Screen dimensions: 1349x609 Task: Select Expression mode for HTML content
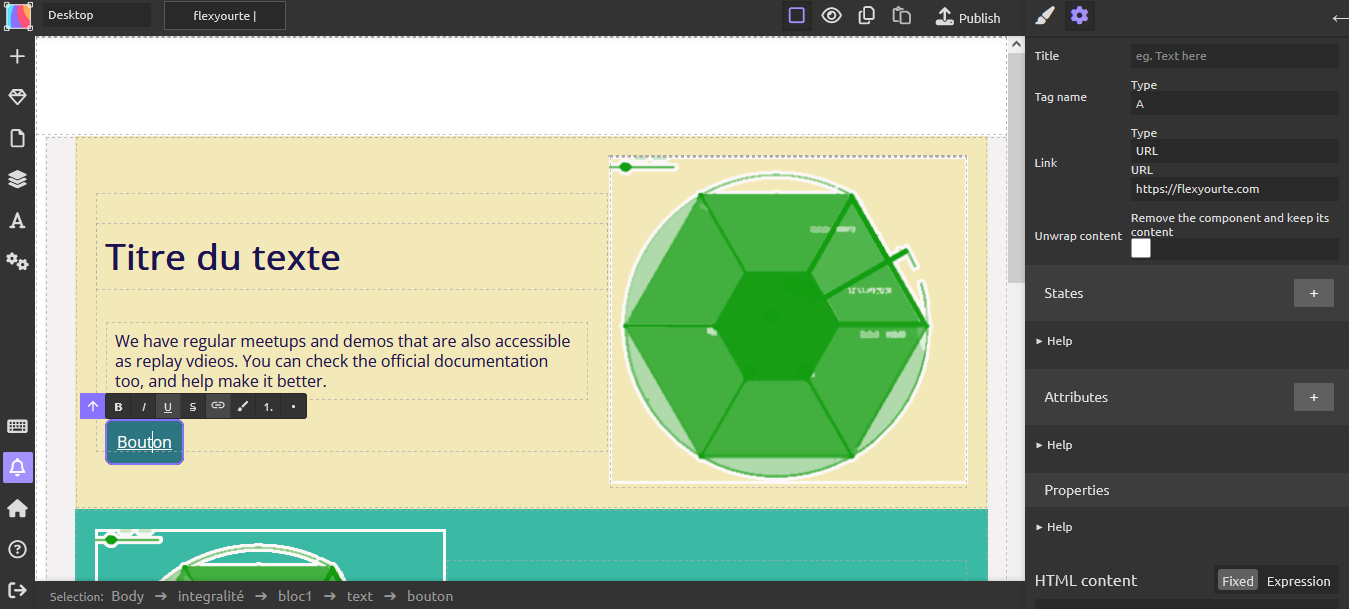click(x=1299, y=581)
